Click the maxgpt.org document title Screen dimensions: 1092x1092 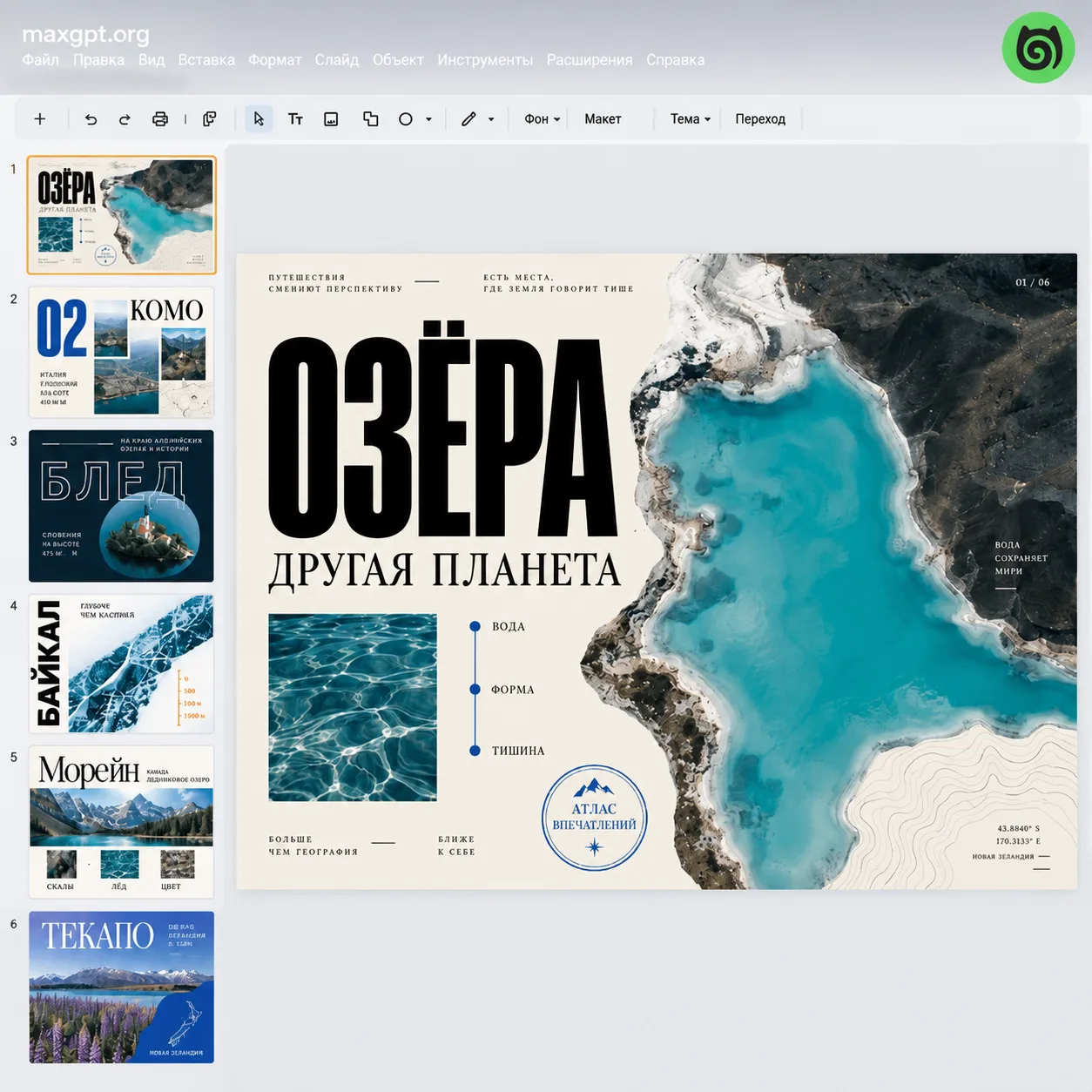point(85,34)
